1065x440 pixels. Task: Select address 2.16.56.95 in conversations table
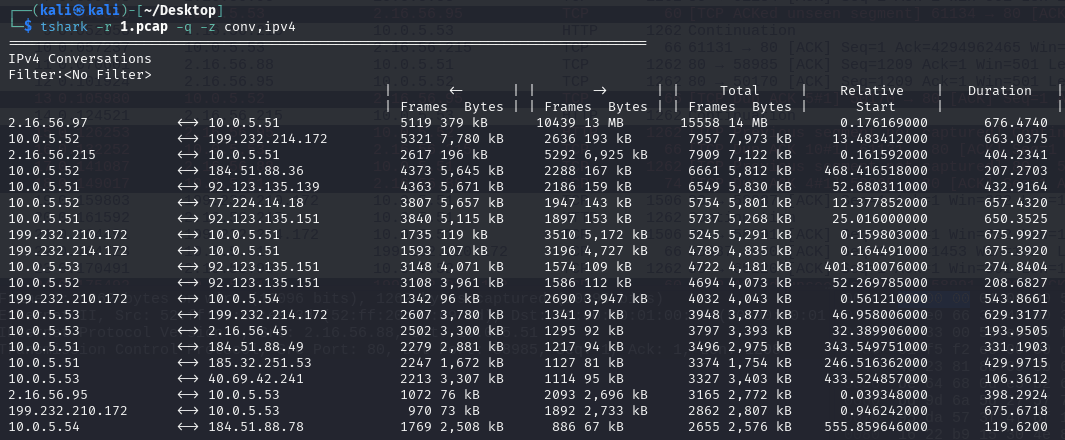coord(48,395)
